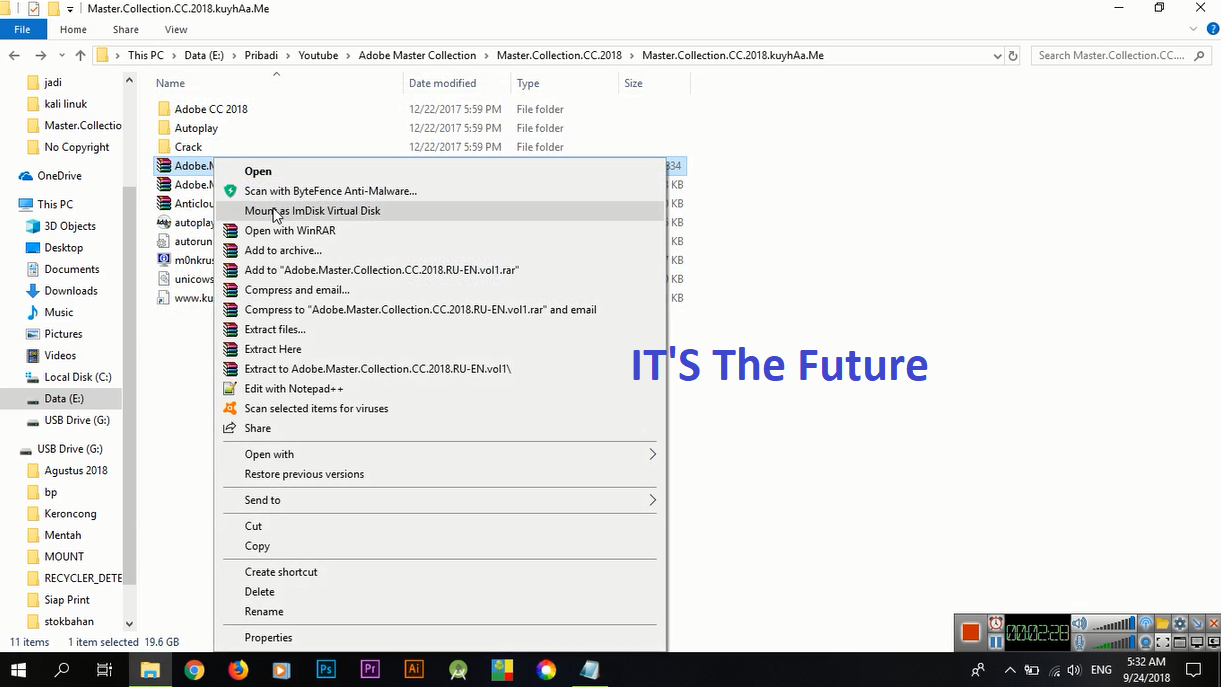Enable webcam capture in the recorder

1146,643
